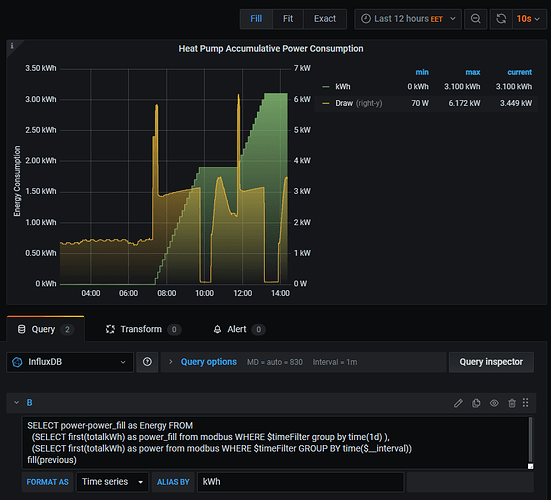Open the Last 12 hours time picker
Screen dimensions: 551x500
pyautogui.click(x=408, y=19)
